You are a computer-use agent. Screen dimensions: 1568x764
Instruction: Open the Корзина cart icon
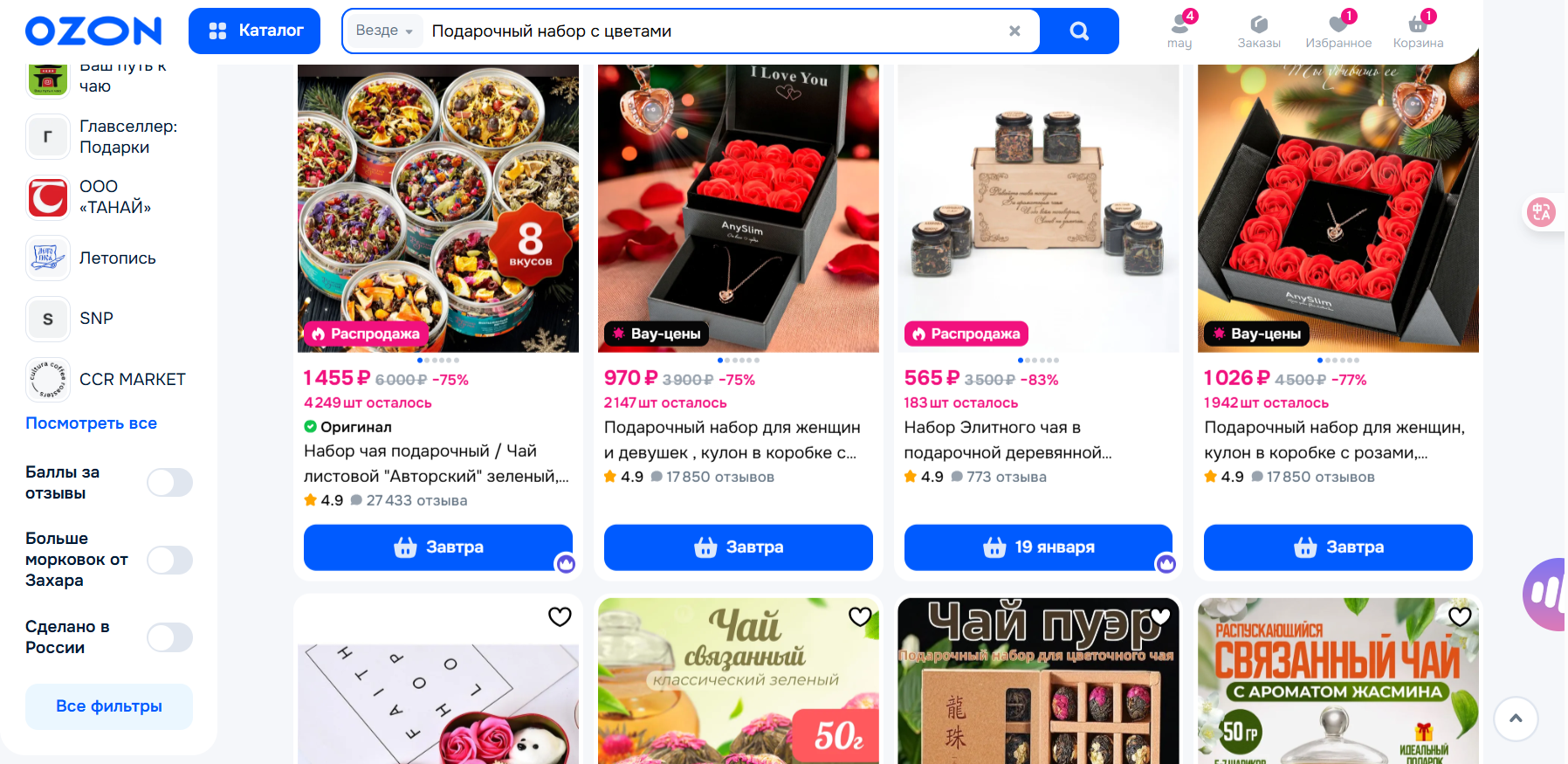[x=1418, y=30]
